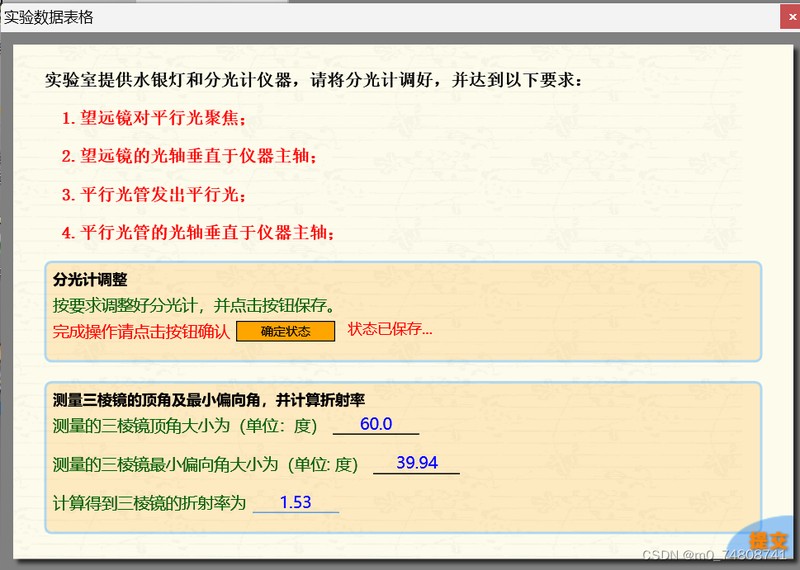800x570 pixels.
Task: Click requirement 2. 望远镜的光轴垂直于仪器主轴
Action: coord(189,156)
